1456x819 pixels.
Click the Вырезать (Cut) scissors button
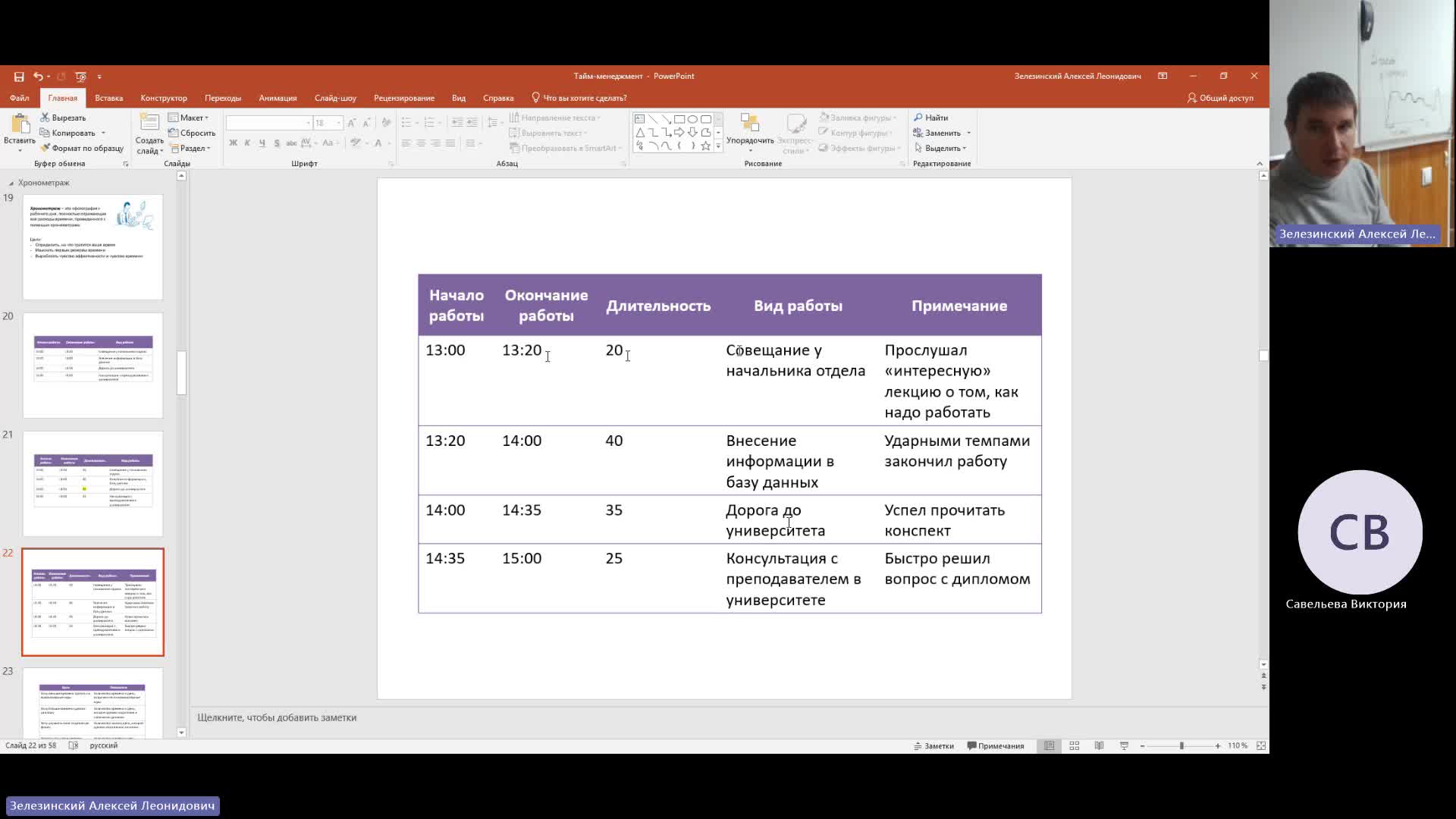click(63, 118)
